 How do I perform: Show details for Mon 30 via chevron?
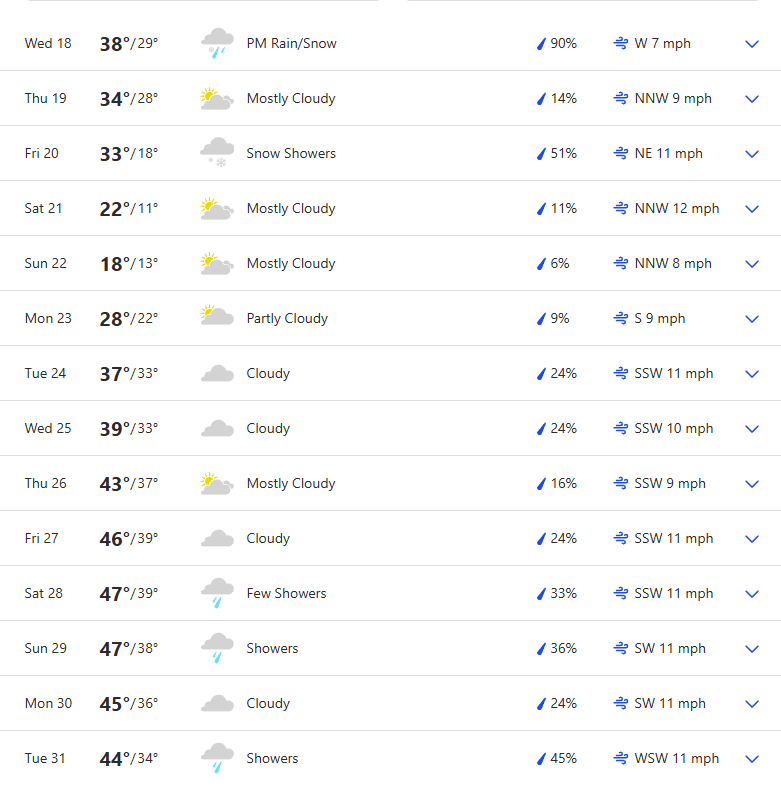[753, 704]
